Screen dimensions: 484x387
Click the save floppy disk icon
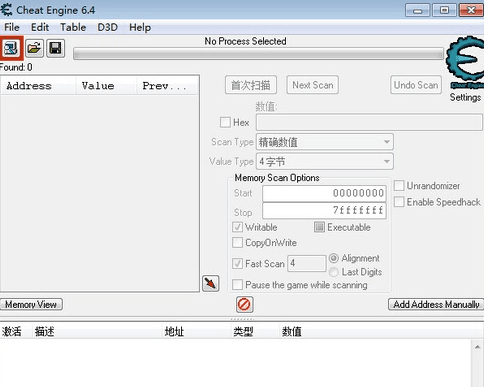coord(55,49)
